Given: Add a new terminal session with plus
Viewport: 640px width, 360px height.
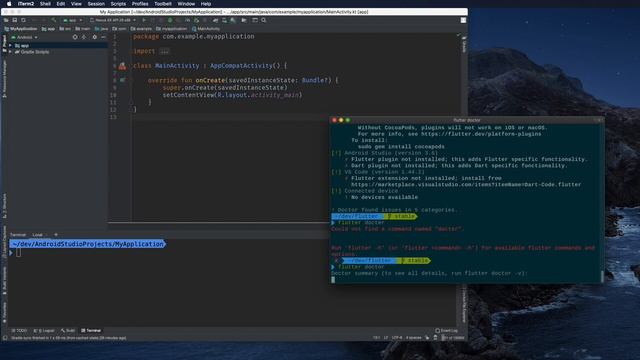Looking at the screenshot, I should point(56,235).
